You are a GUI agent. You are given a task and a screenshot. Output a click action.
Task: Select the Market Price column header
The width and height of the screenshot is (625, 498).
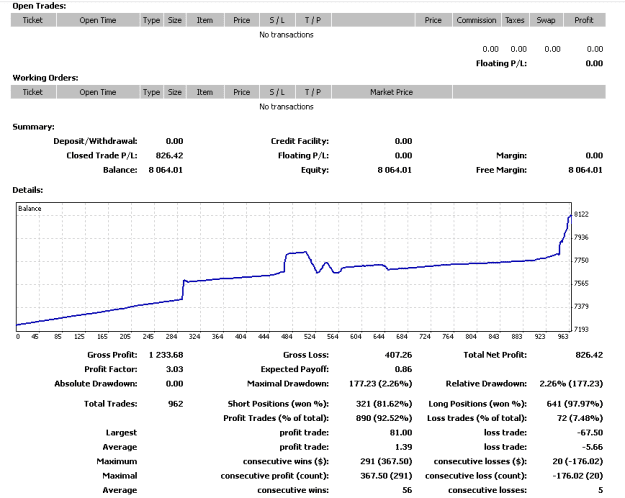tap(391, 92)
